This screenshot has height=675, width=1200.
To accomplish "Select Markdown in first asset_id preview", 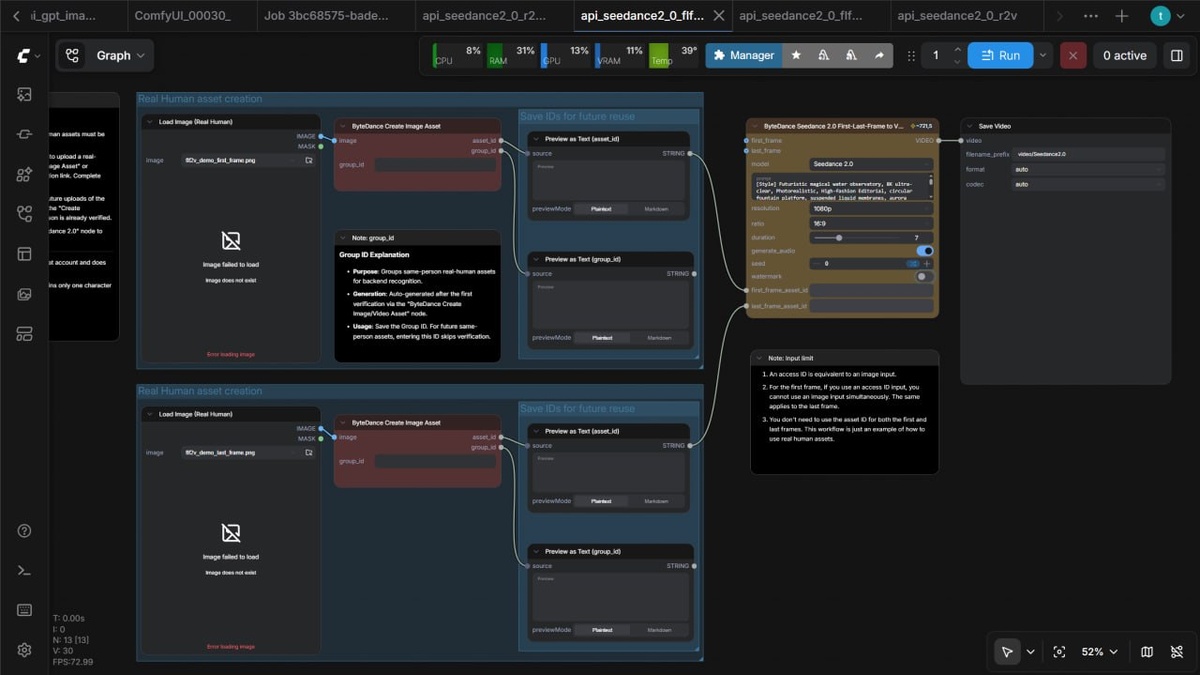I will click(656, 209).
